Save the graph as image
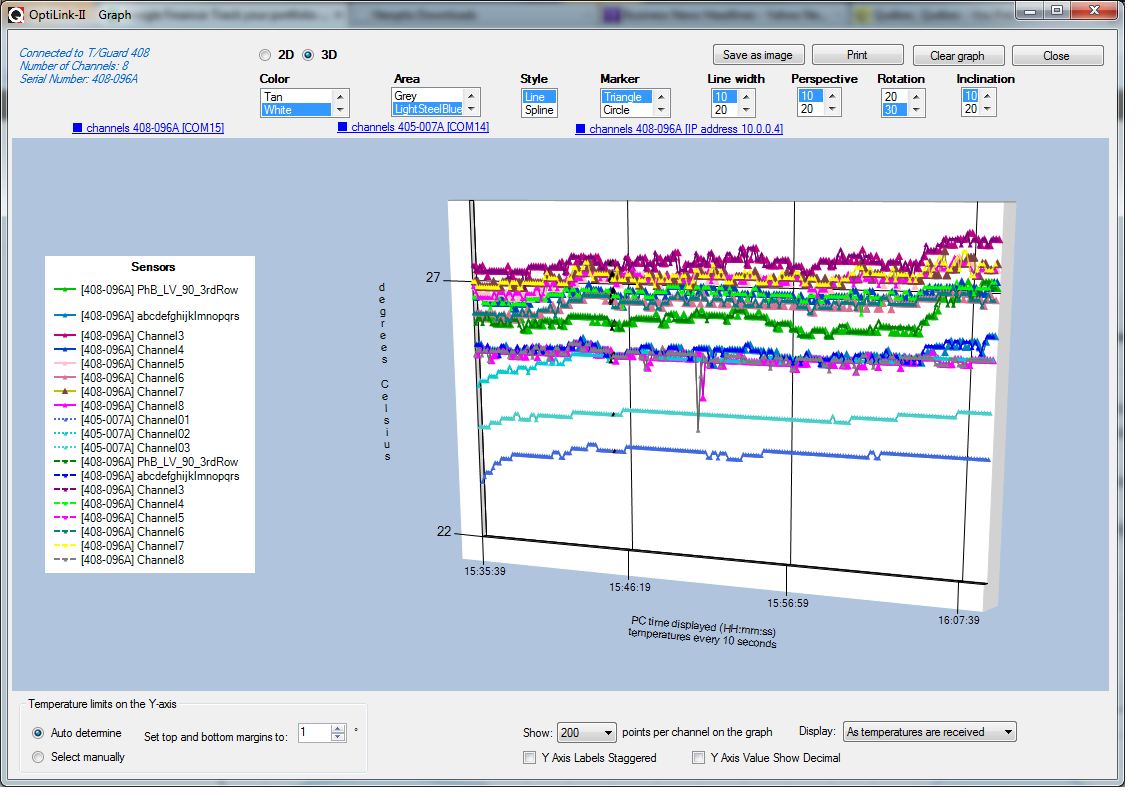Viewport: 1144px width, 796px height. pos(757,56)
